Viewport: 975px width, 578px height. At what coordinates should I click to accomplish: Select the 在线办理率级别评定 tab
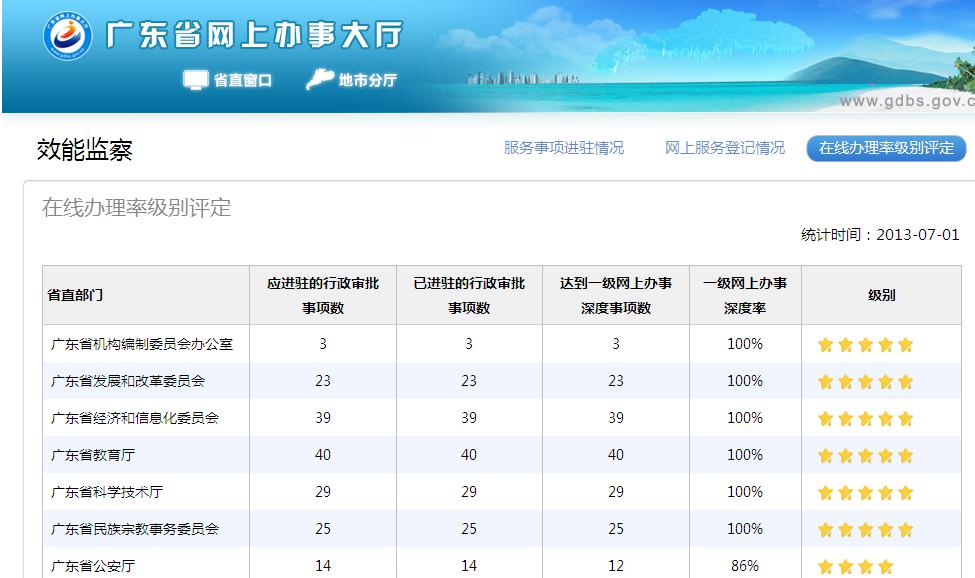coord(886,148)
